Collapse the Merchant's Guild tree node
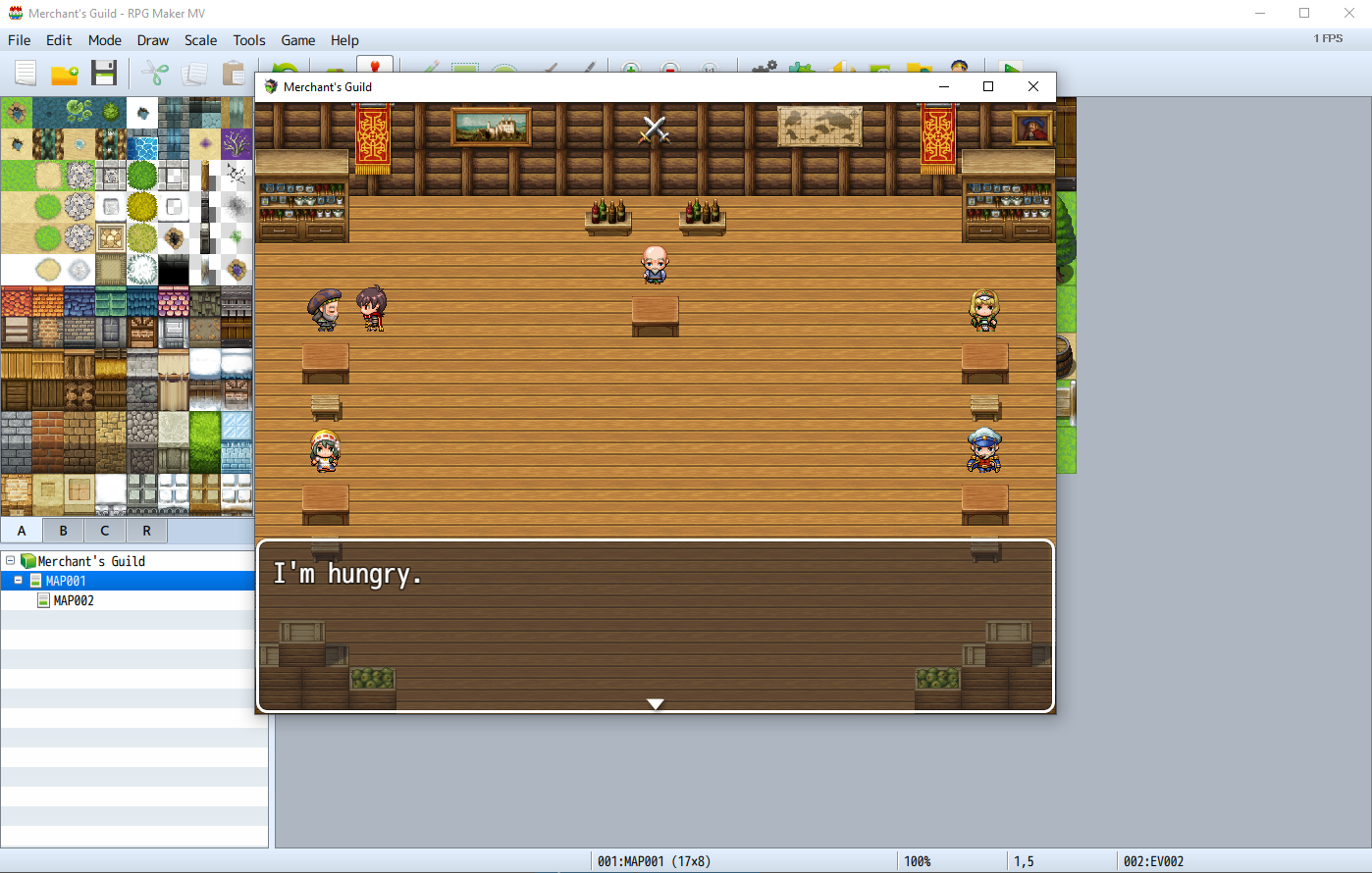The image size is (1372, 873). tap(11, 561)
